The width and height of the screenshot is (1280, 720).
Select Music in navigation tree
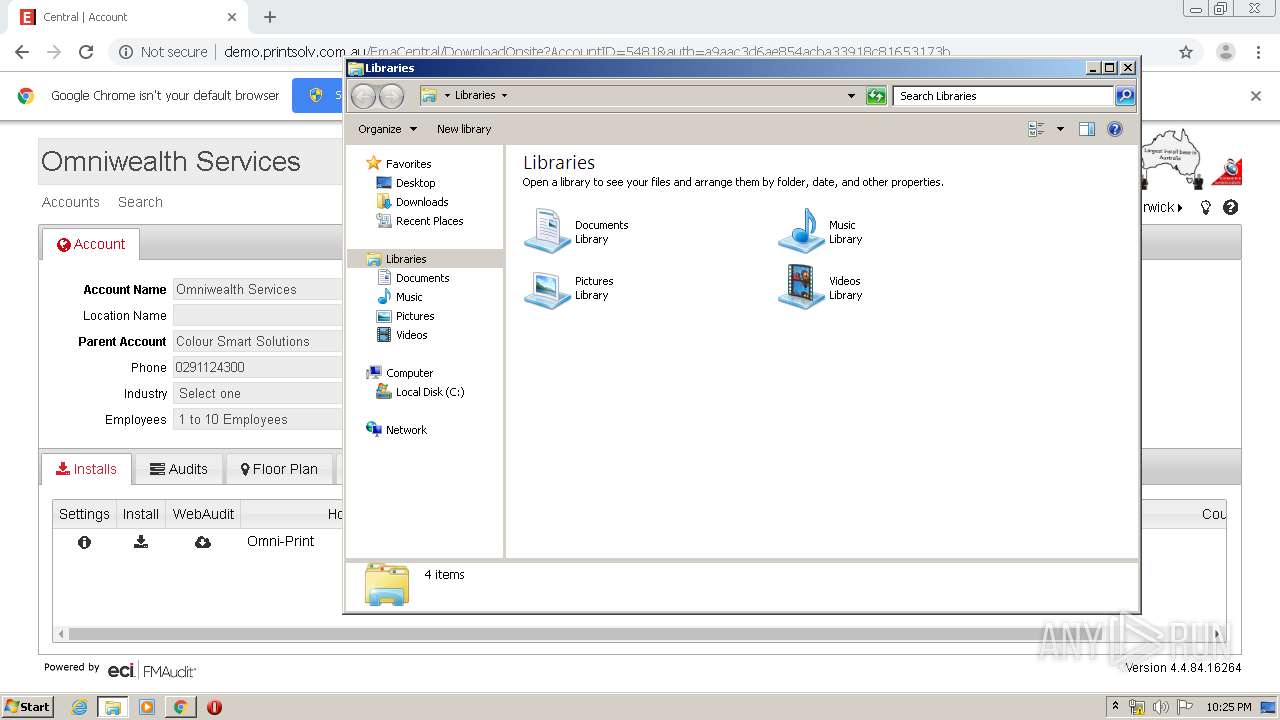(x=409, y=297)
